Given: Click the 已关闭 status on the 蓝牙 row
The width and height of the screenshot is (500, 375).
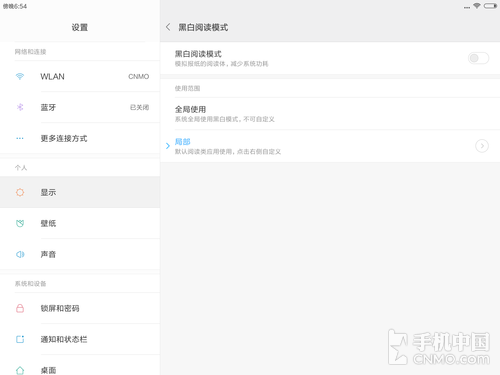Looking at the screenshot, I should click(x=139, y=107).
